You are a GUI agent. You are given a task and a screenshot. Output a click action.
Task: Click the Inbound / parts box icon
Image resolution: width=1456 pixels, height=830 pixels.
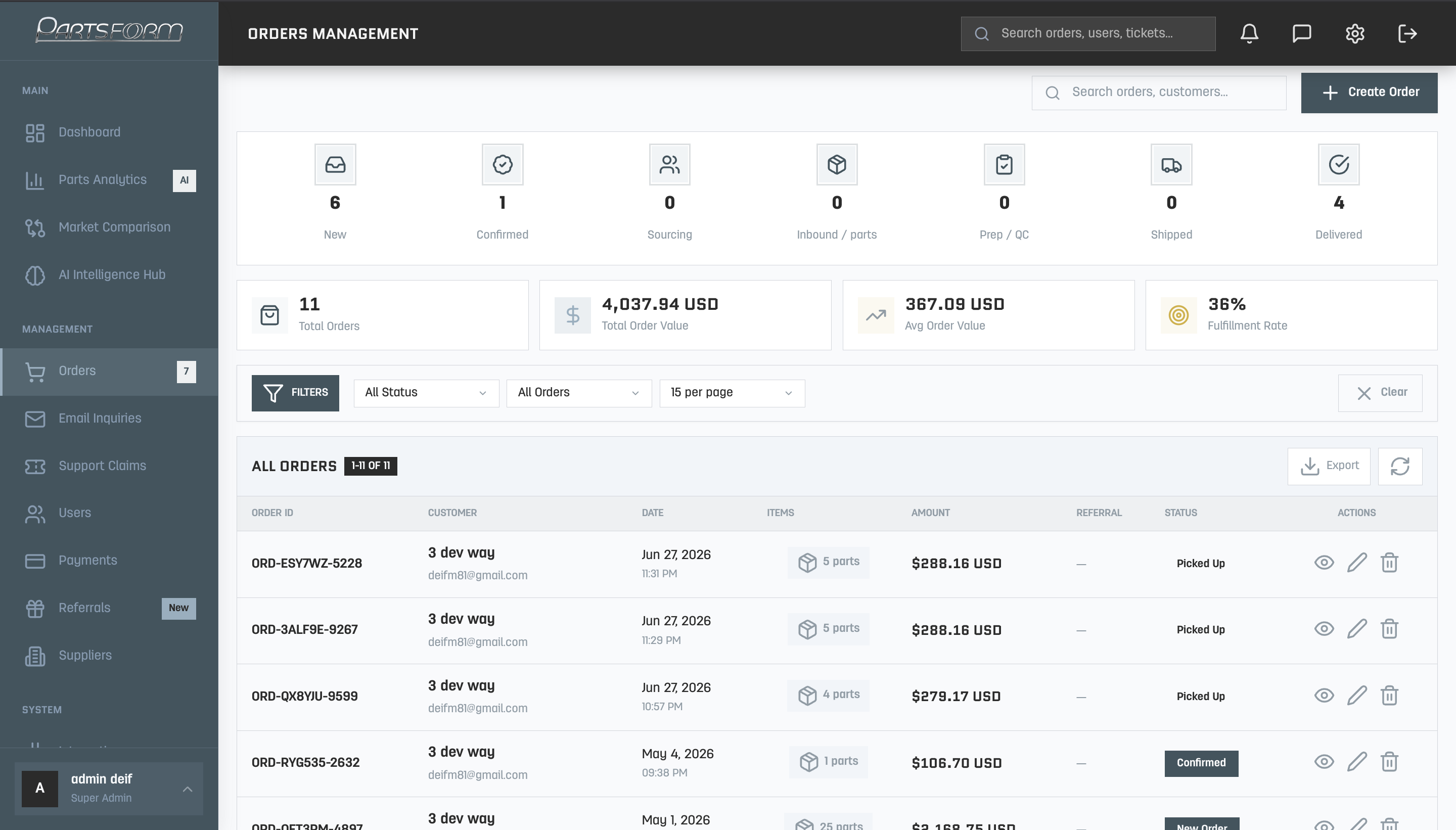[837, 165]
